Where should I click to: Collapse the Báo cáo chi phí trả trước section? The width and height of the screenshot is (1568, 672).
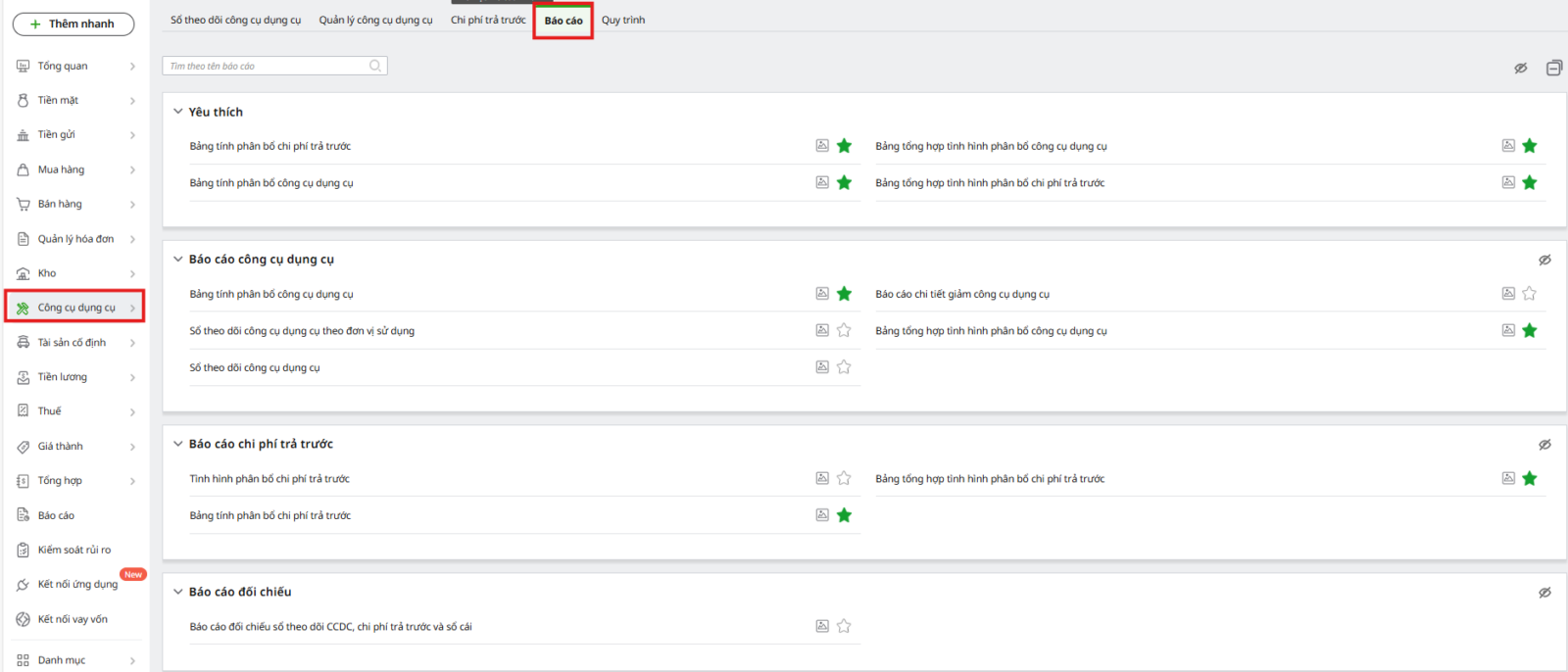click(178, 444)
